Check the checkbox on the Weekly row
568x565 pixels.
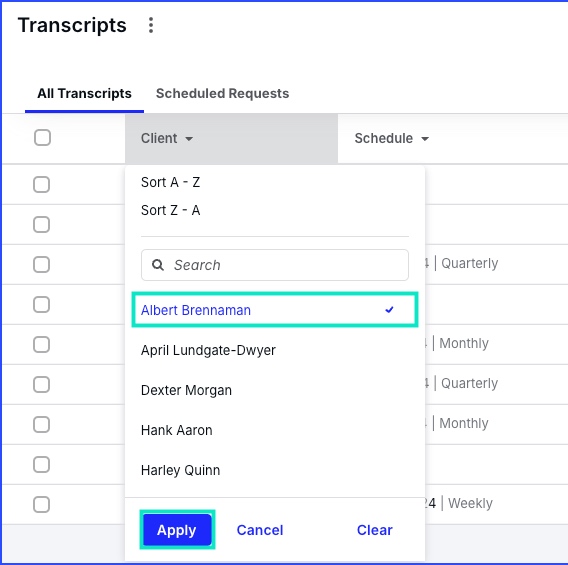pos(41,504)
